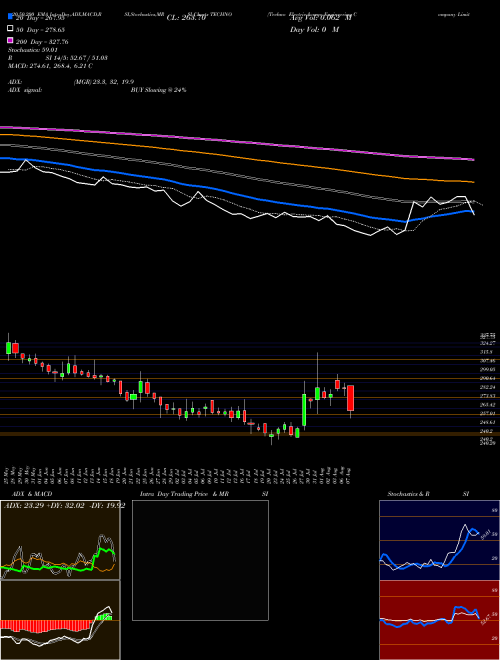Viewport: 500px width, 660px height.
Task: Click the 'Stochastics & R' panel title
Action: 408,494
